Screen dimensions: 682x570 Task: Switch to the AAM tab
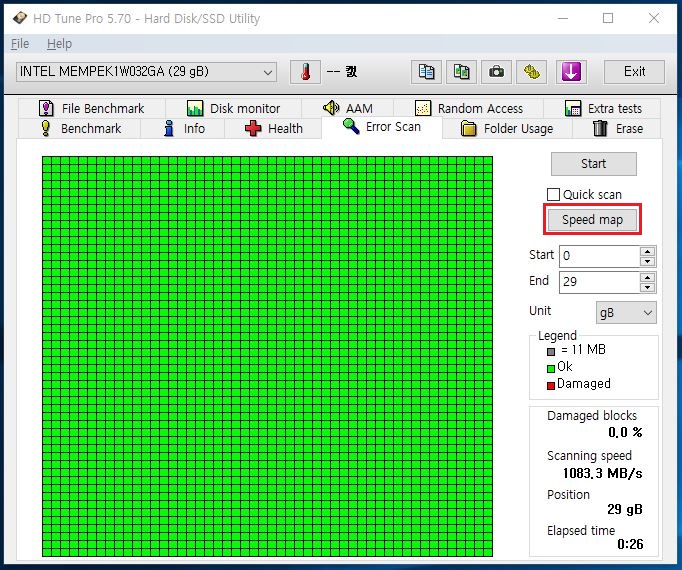[348, 108]
